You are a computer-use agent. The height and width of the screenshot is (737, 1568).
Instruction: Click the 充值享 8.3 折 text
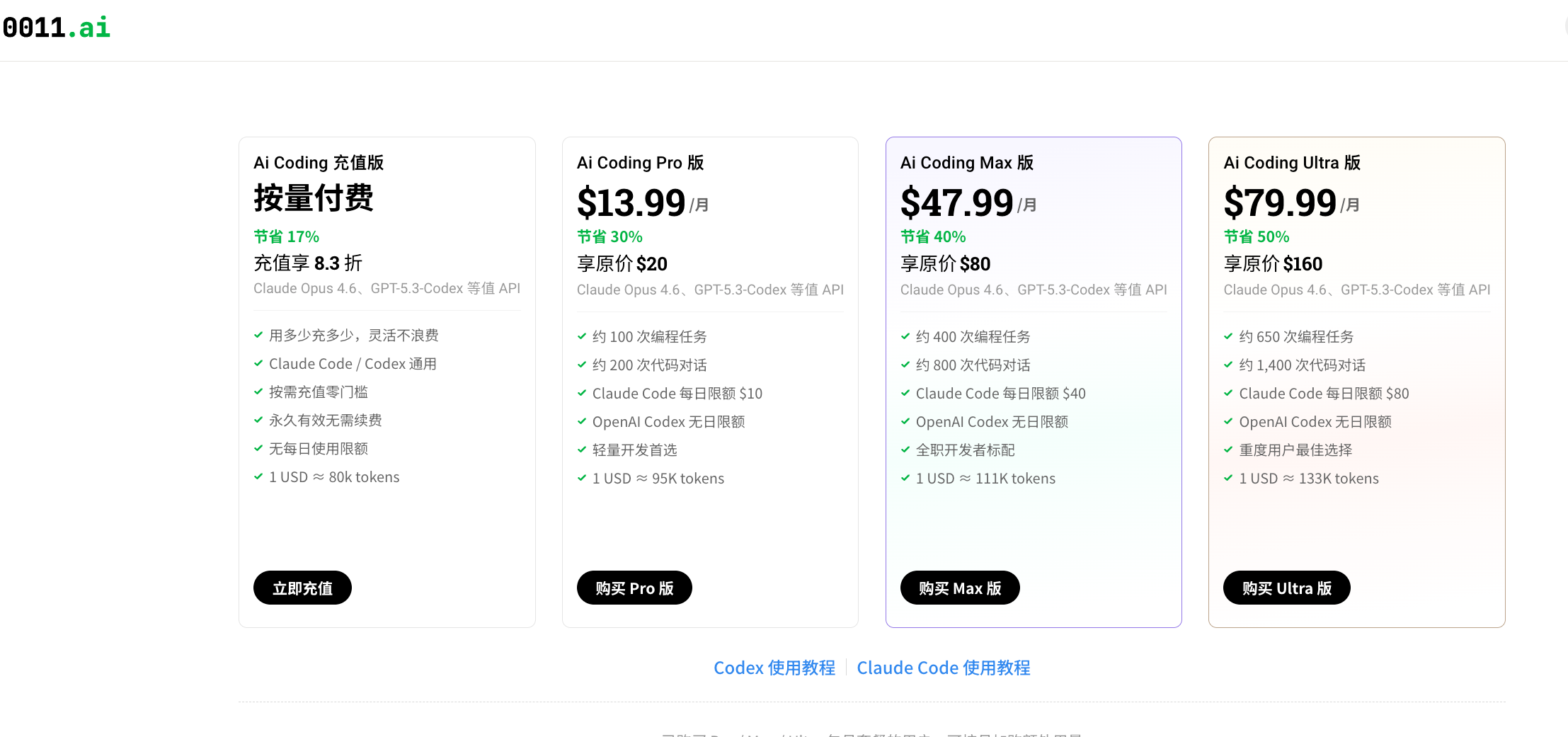point(308,263)
